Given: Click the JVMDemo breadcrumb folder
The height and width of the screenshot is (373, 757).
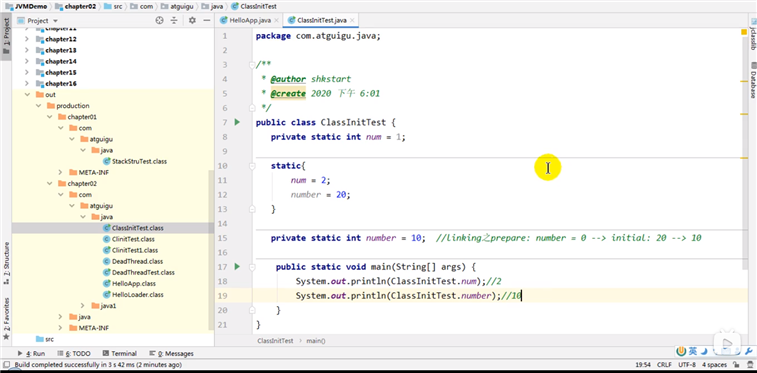Looking at the screenshot, I should click(27, 6).
